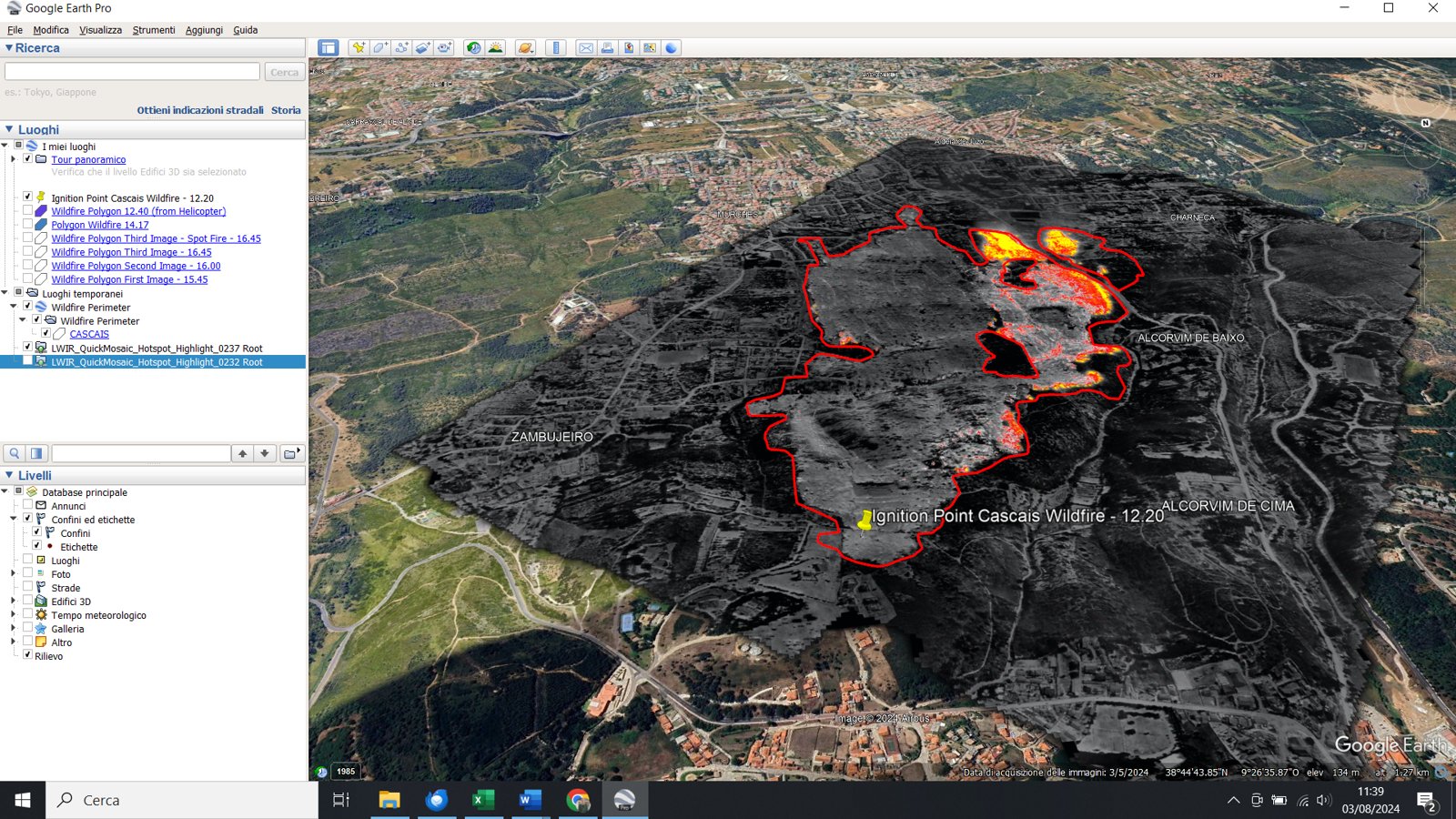Open the ruler measurement tool
The height and width of the screenshot is (819, 1456).
556,48
